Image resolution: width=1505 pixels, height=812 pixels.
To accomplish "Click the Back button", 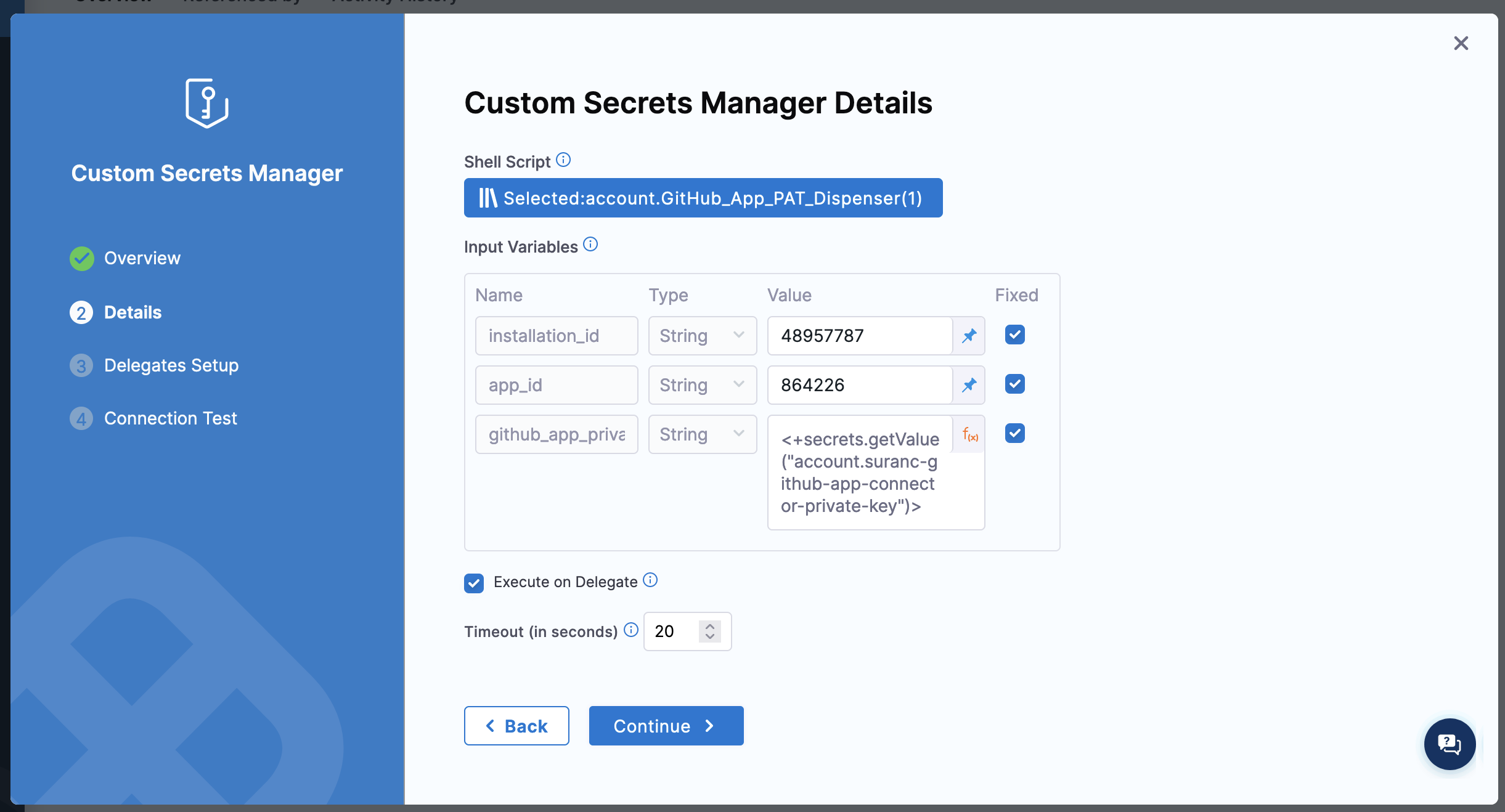I will [516, 726].
